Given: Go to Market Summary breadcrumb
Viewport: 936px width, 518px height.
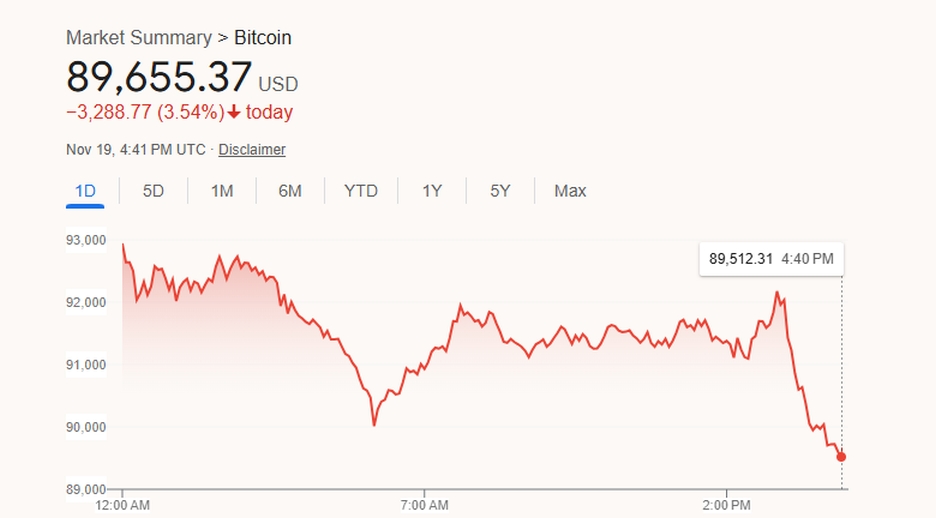Looking at the screenshot, I should pos(138,38).
